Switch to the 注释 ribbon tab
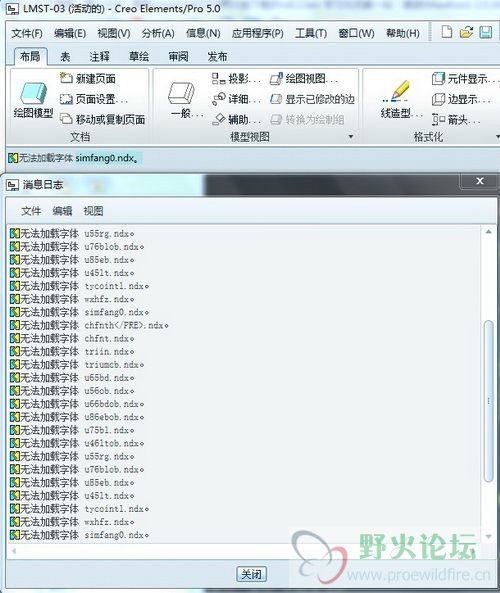 pos(99,57)
